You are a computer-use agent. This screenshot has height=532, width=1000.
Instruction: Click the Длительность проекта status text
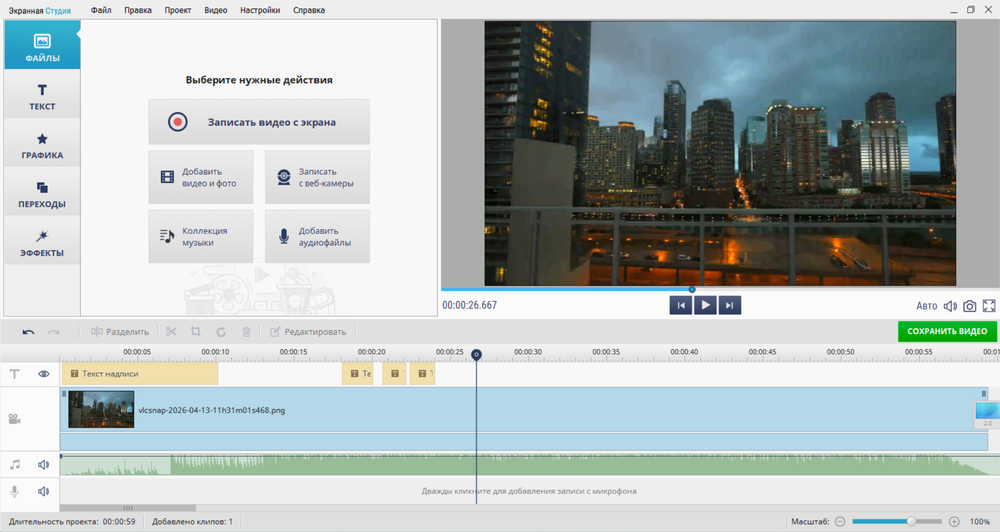point(72,522)
